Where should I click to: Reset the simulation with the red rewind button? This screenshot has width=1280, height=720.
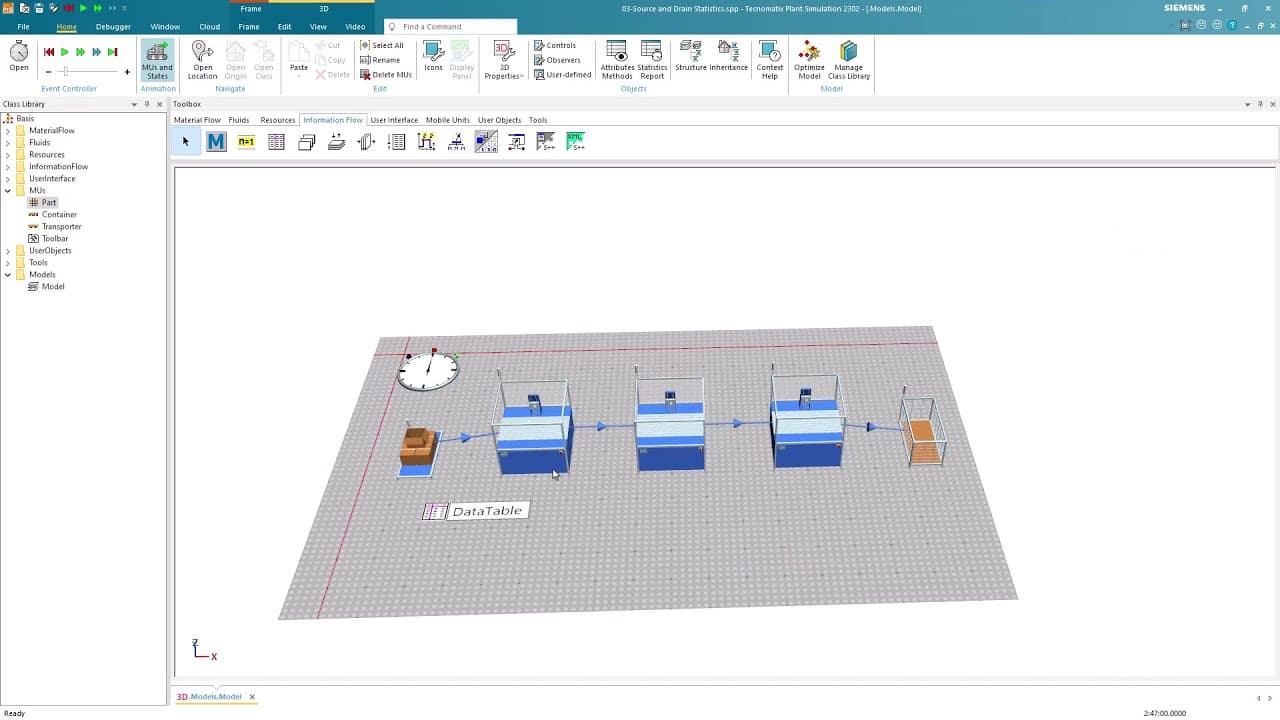point(48,52)
